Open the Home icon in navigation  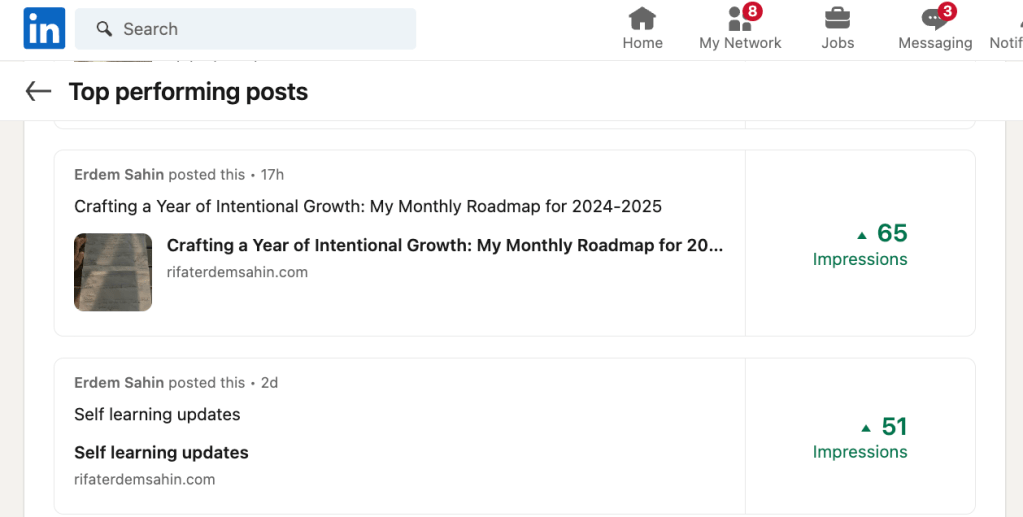(642, 18)
